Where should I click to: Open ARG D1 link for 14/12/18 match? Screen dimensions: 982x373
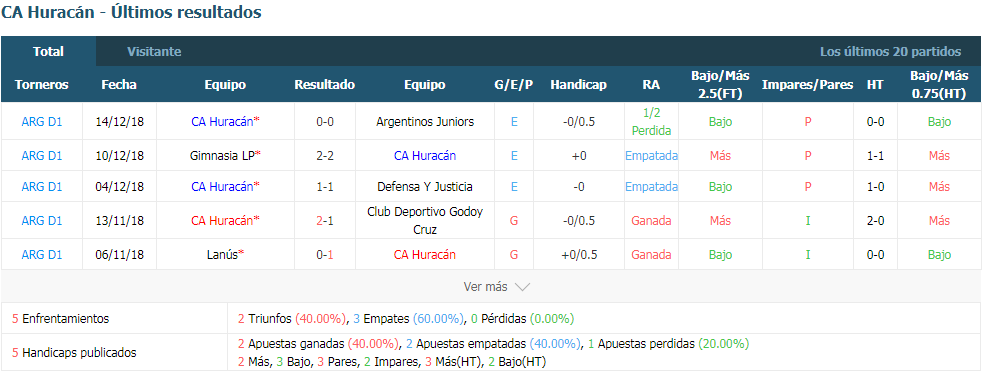[x=41, y=122]
